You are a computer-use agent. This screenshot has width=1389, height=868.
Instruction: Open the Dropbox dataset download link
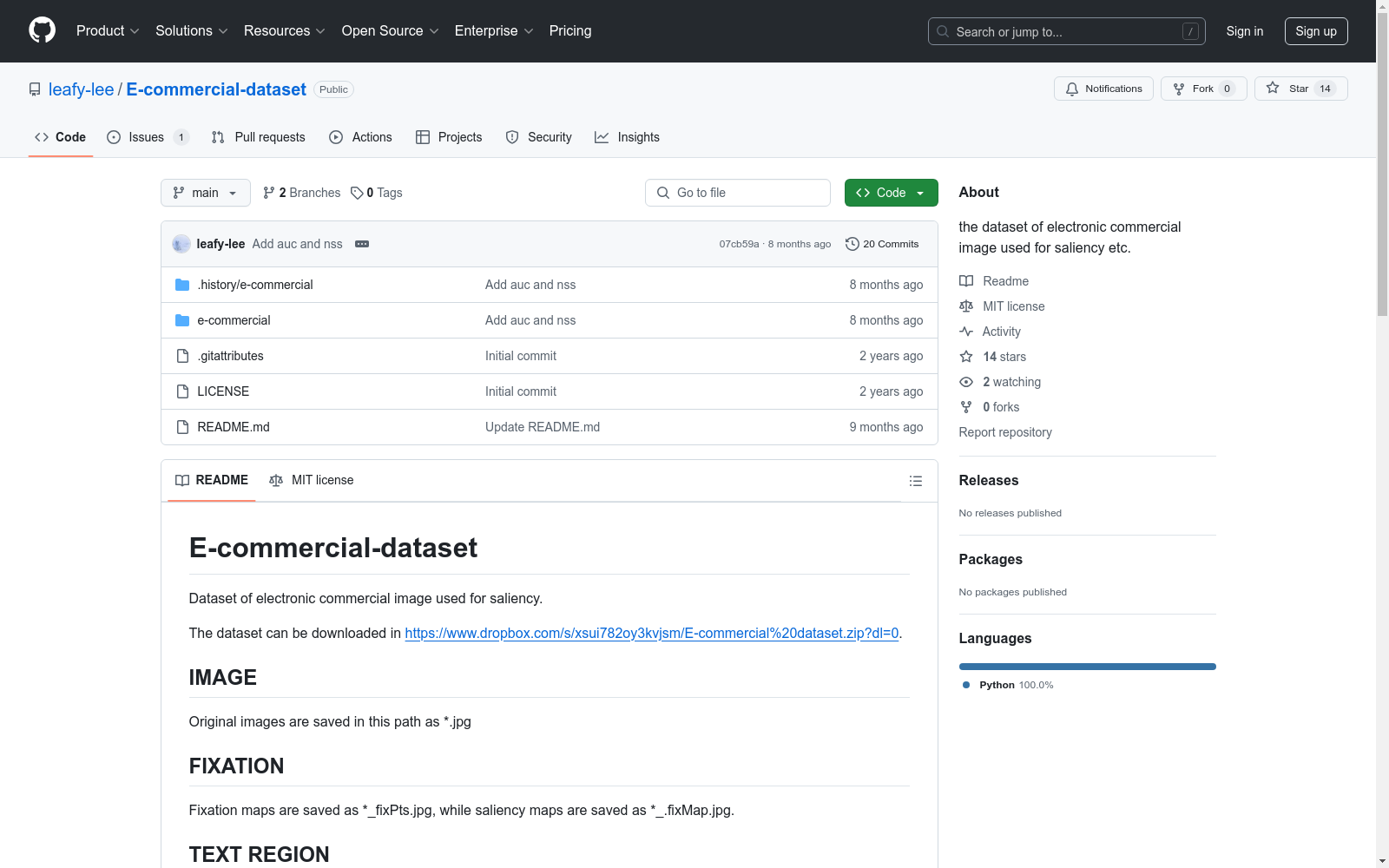652,633
